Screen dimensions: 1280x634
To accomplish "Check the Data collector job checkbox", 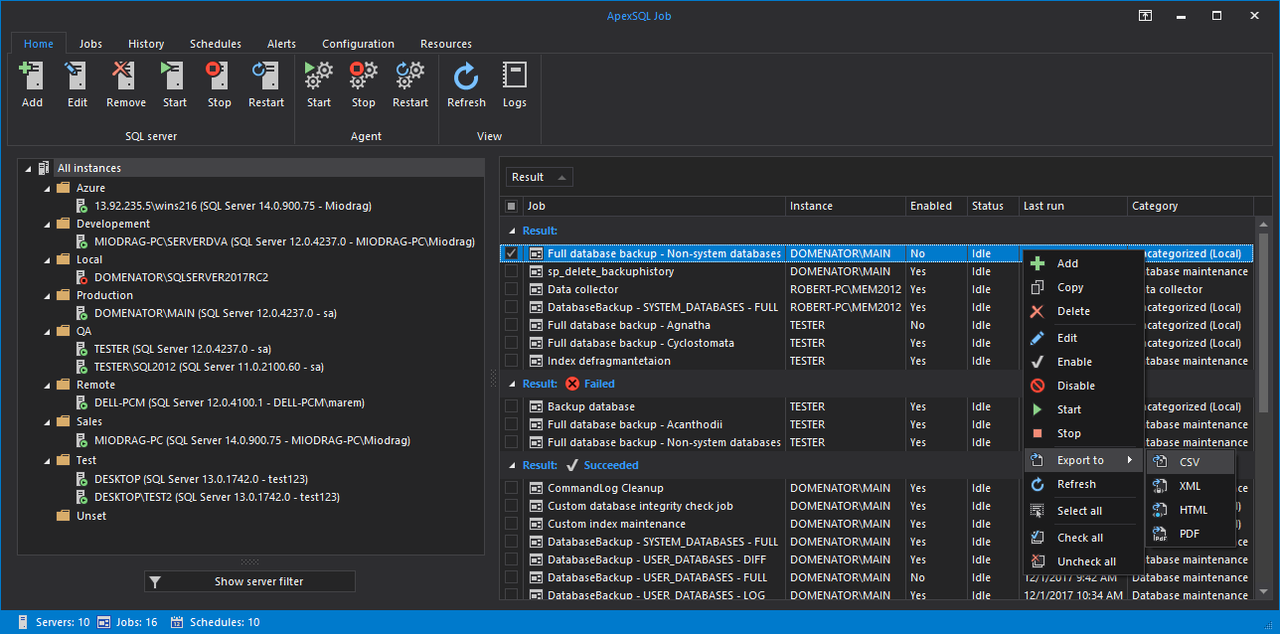I will 512,289.
